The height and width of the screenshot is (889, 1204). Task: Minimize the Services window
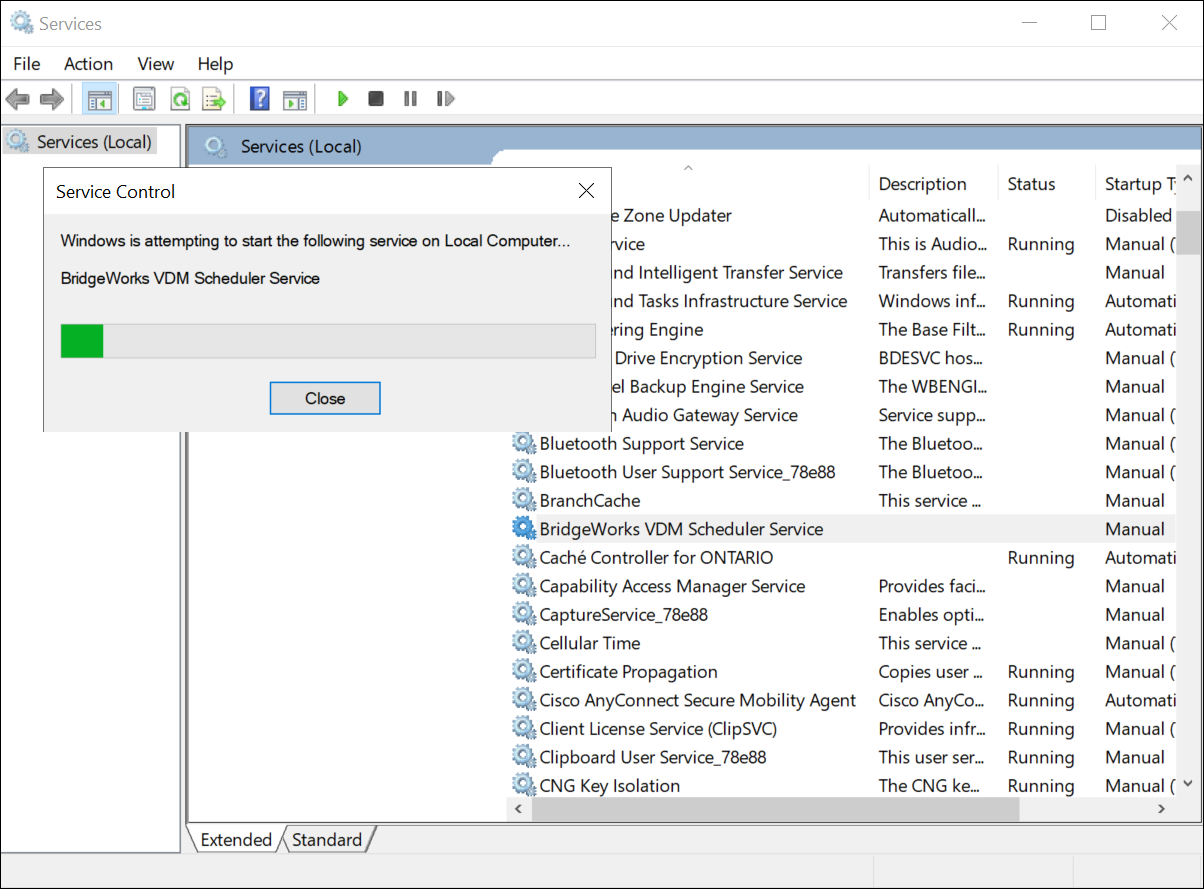1029,23
